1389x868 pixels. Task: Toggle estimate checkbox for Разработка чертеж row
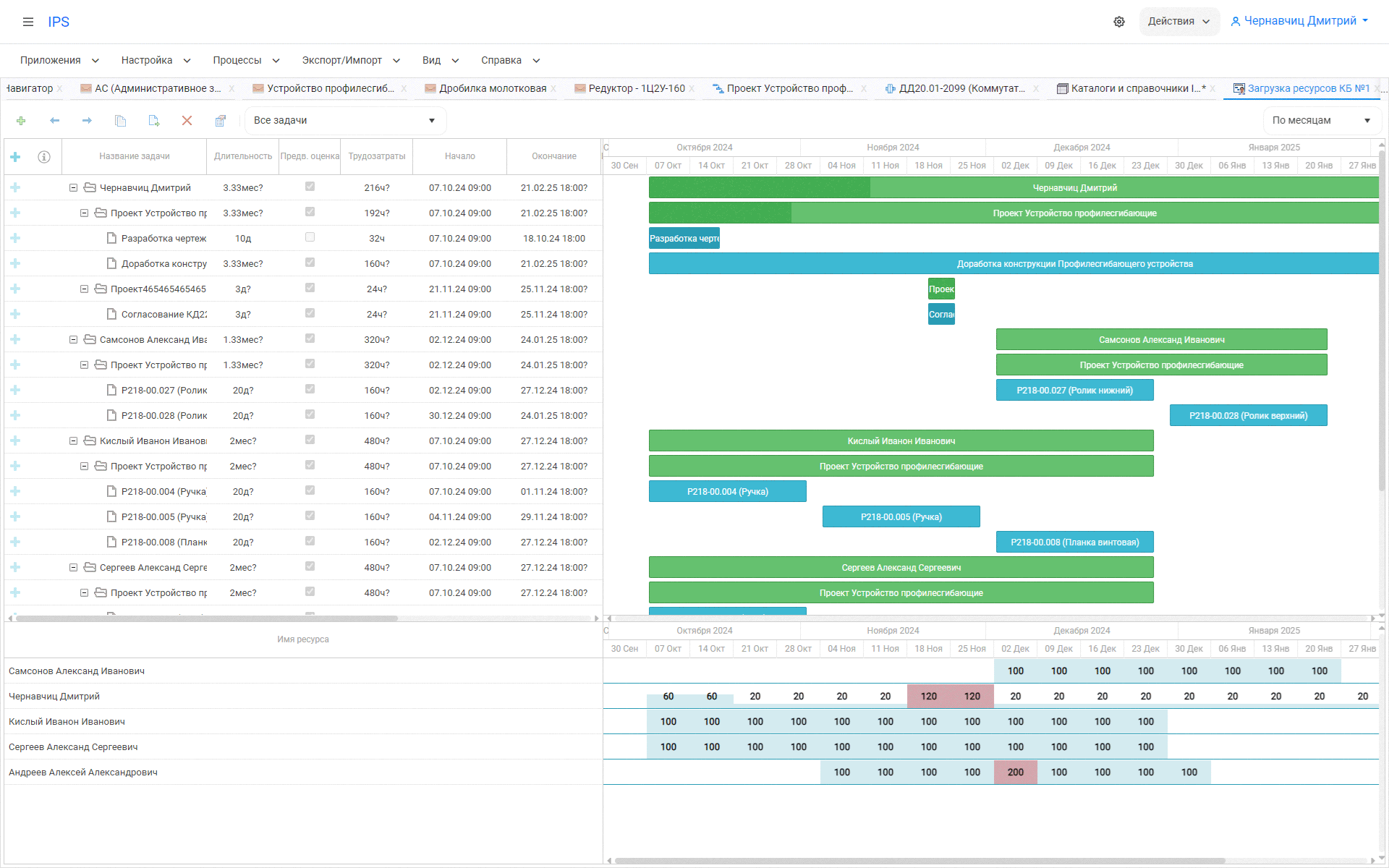click(x=310, y=237)
